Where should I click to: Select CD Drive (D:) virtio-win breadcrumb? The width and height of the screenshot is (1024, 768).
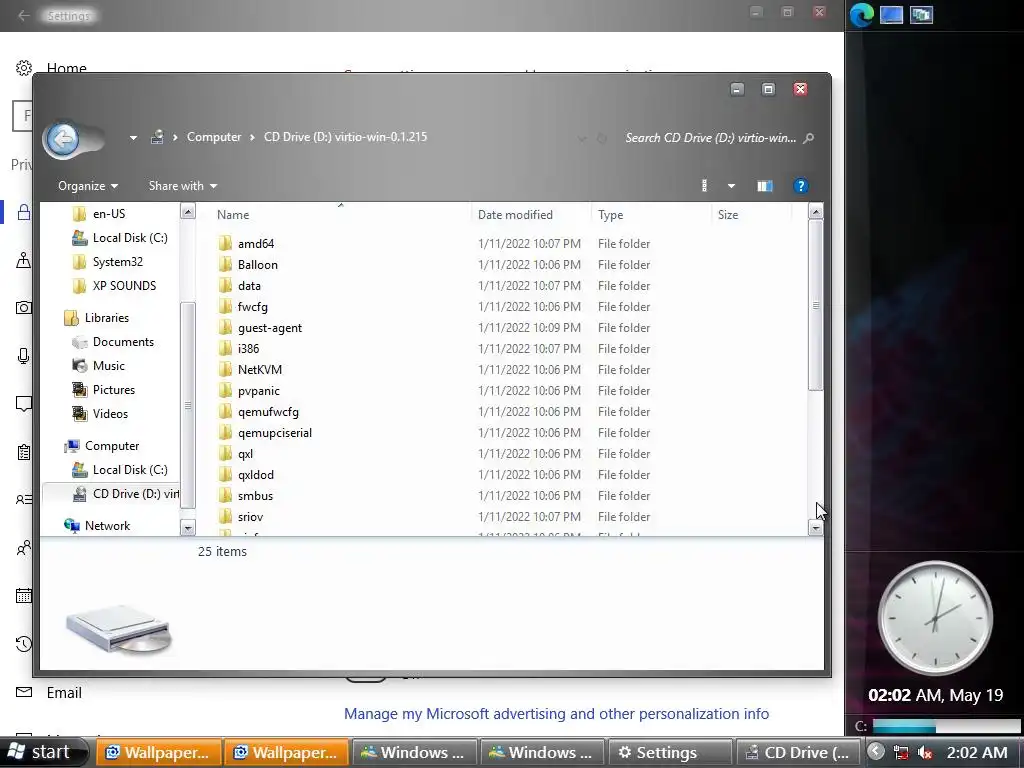point(345,137)
